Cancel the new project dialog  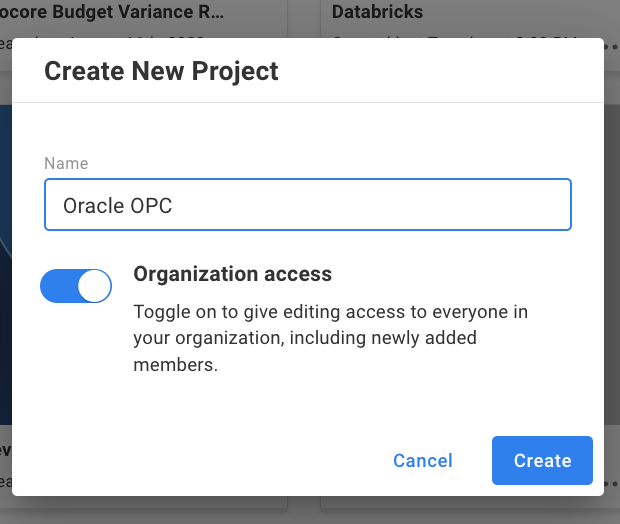(423, 461)
